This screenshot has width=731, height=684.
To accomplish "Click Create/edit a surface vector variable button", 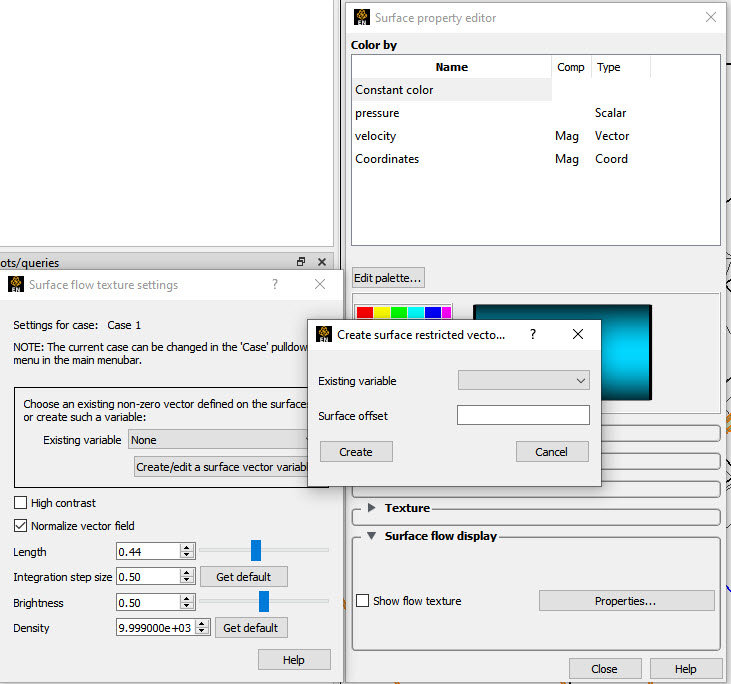I will pos(222,466).
